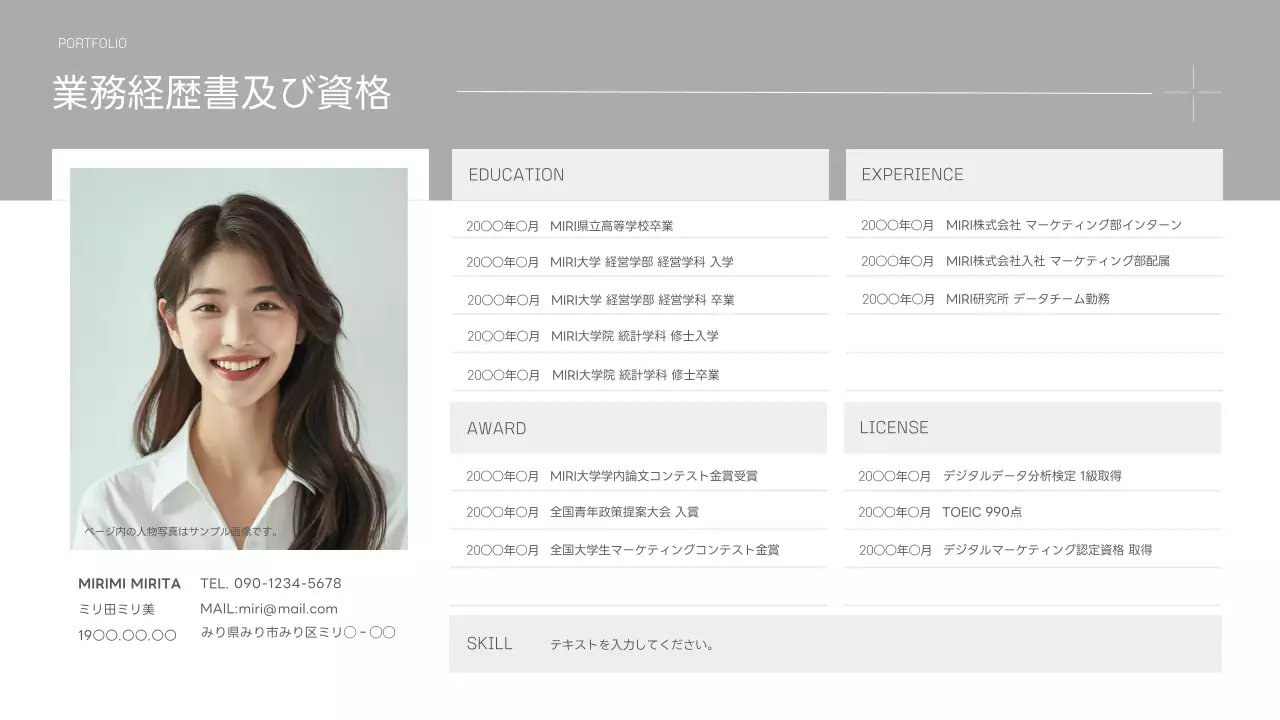The width and height of the screenshot is (1280, 720).
Task: Select the birthdate 19〇〇.〇〇.〇〇
Action: (x=128, y=632)
